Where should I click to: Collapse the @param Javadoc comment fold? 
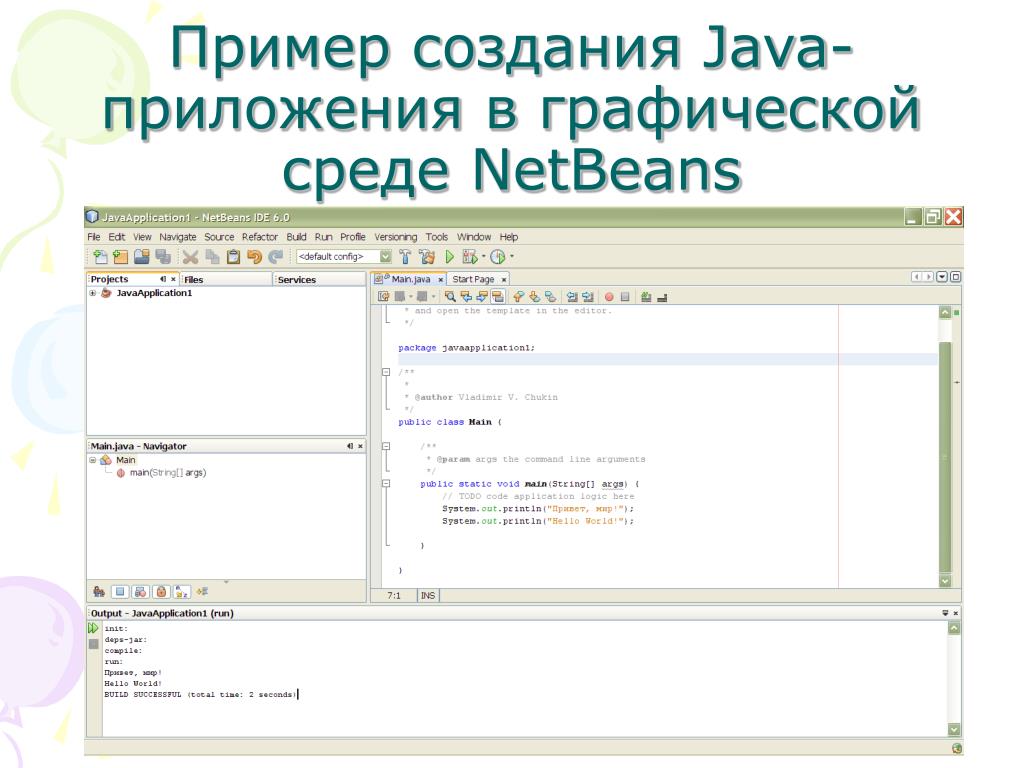386,447
